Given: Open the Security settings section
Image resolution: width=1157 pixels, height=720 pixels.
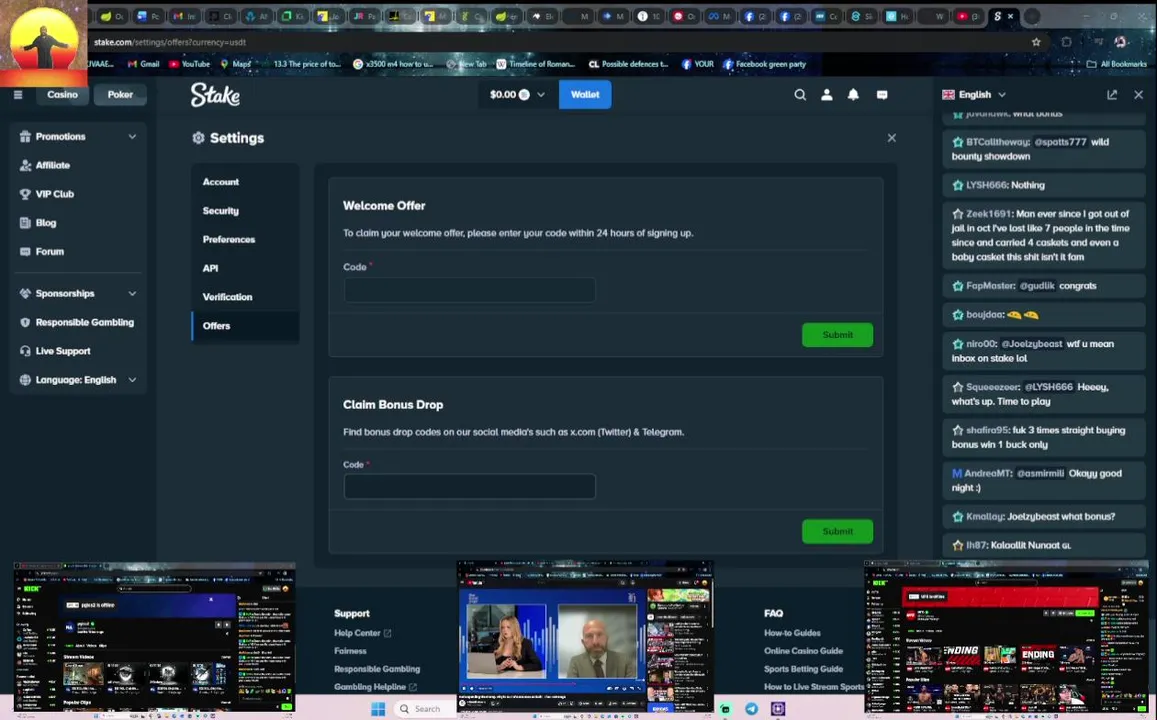Looking at the screenshot, I should pyautogui.click(x=245, y=210).
